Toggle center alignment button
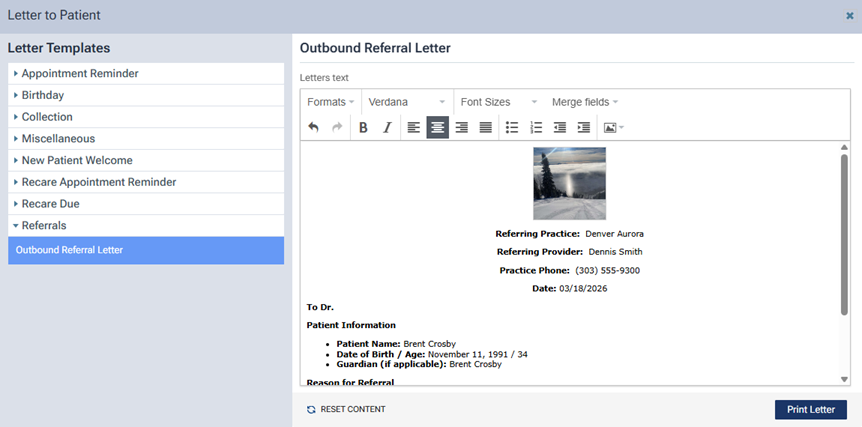The width and height of the screenshot is (862, 427). click(437, 128)
